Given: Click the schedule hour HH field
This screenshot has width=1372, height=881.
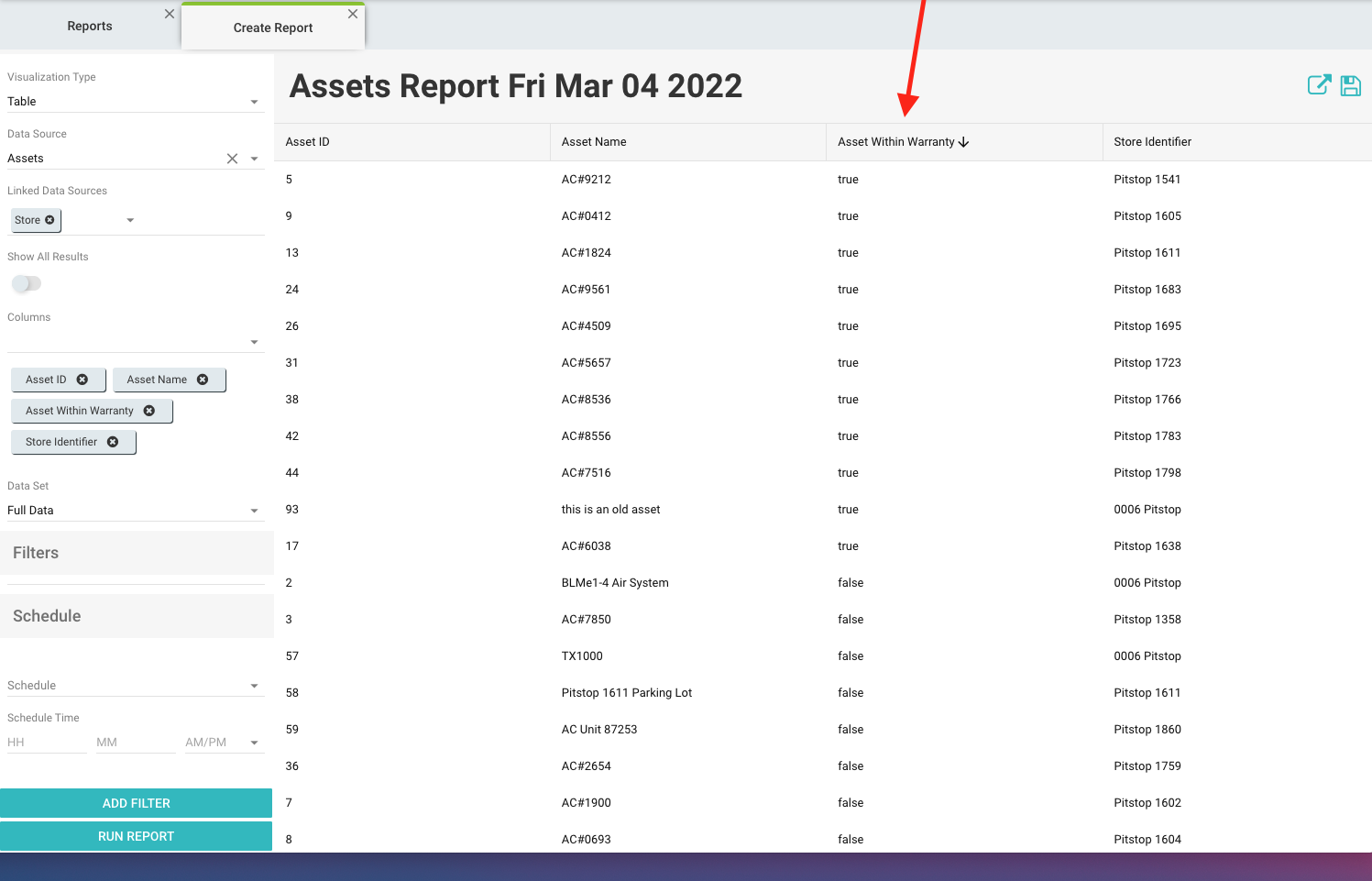Looking at the screenshot, I should (46, 743).
